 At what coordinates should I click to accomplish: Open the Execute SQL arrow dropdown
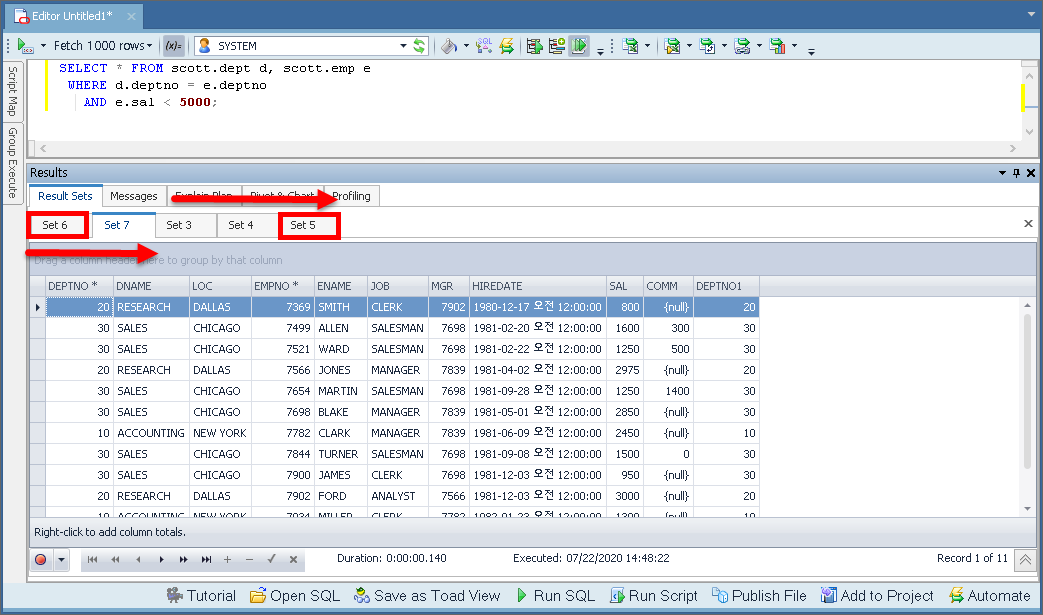pyautogui.click(x=43, y=46)
